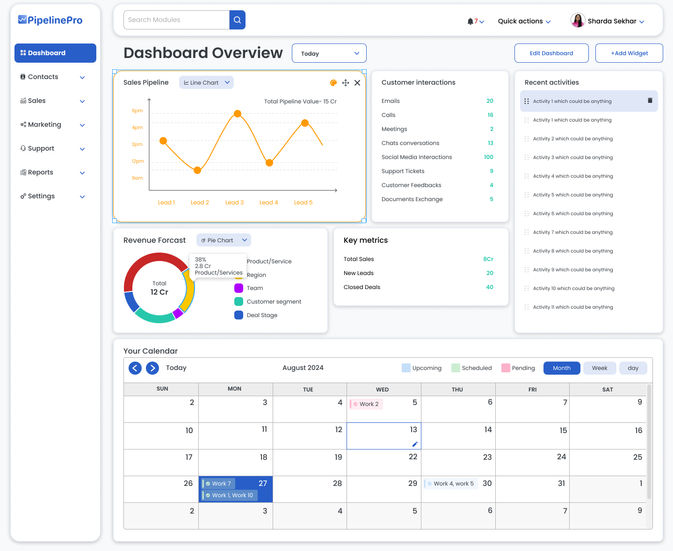This screenshot has width=673, height=551.
Task: Switch calendar to day view
Action: point(633,368)
